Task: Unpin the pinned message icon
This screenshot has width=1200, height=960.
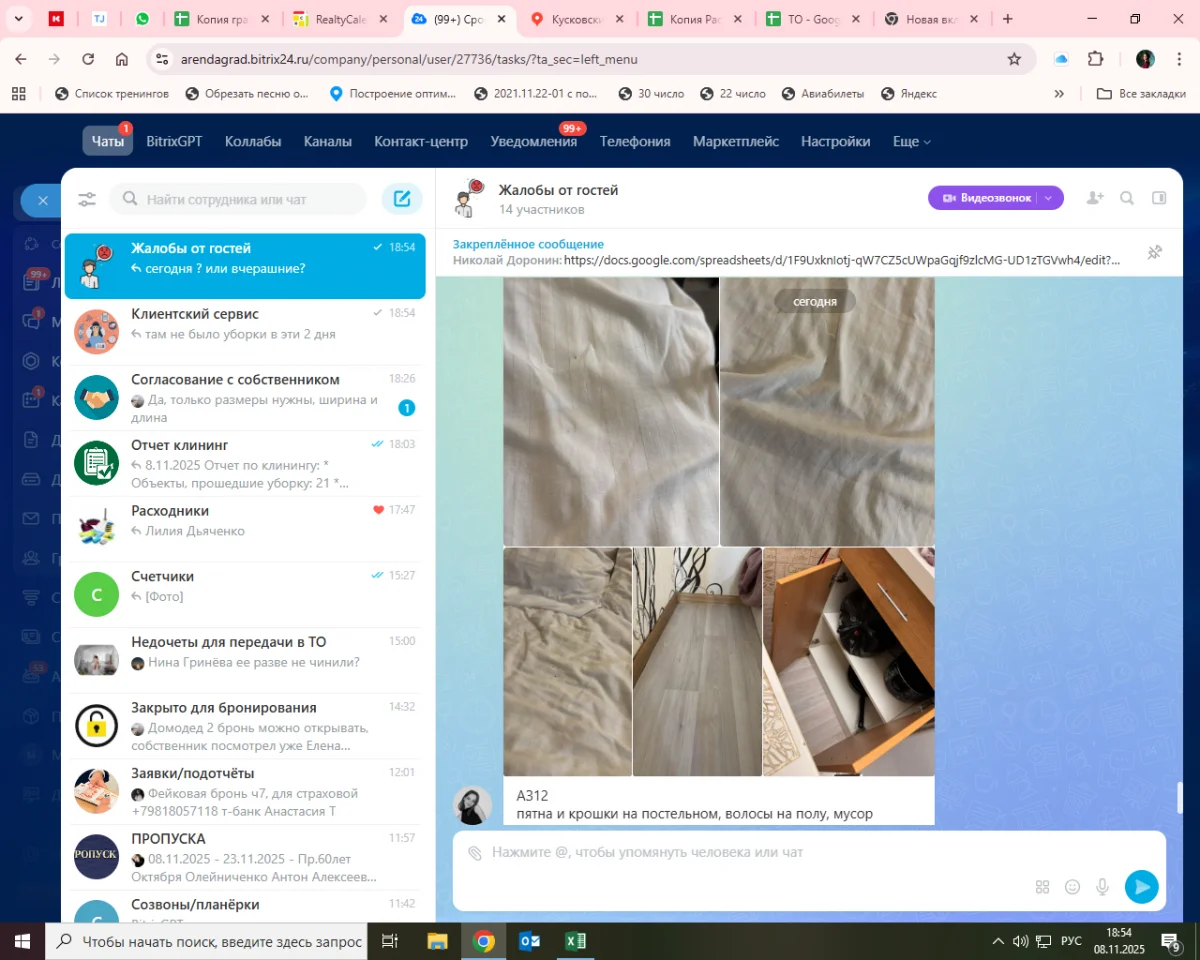Action: tap(1154, 252)
